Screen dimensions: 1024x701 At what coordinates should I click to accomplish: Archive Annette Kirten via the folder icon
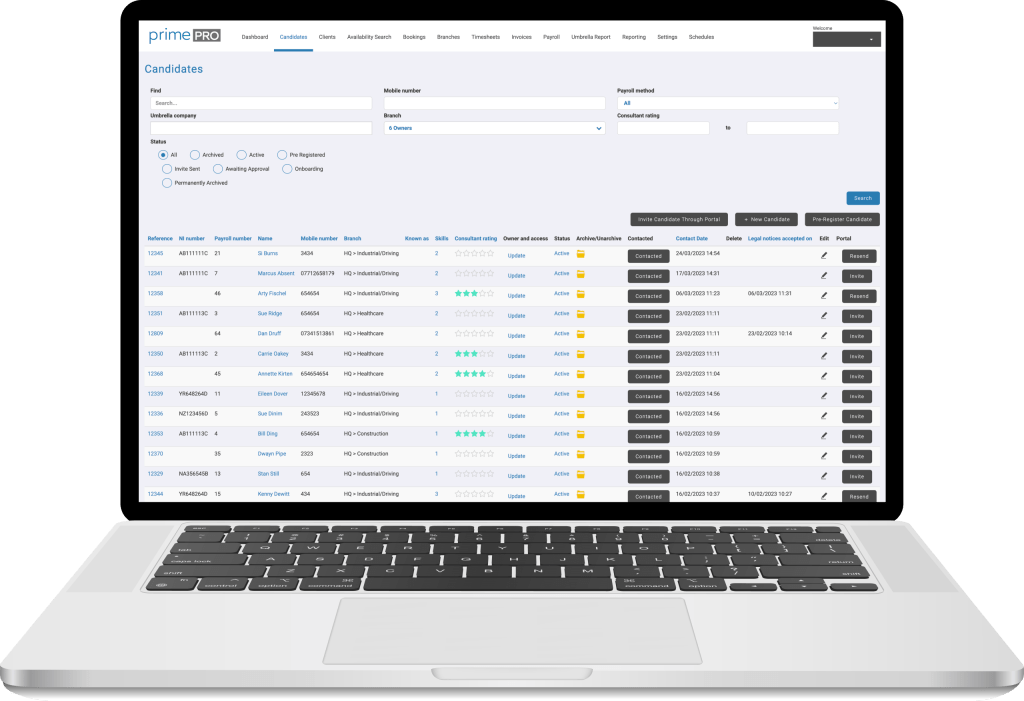click(x=581, y=375)
